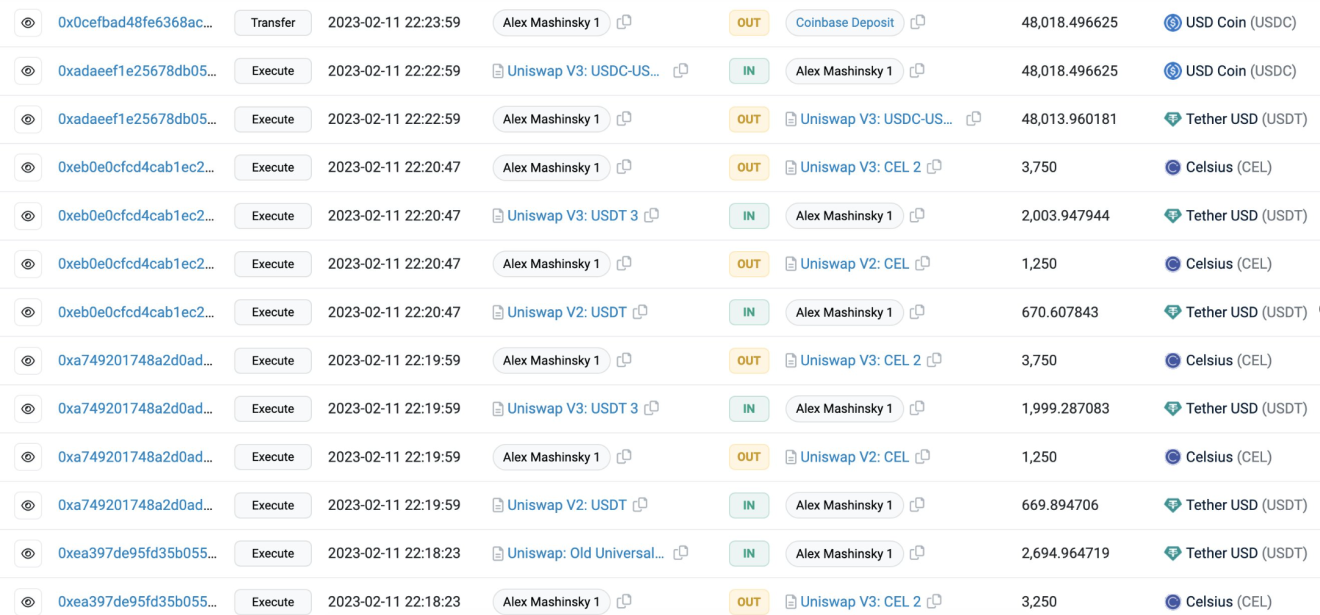Toggle eye icon for the 3,250 CEL row
1320x615 pixels.
pos(28,602)
